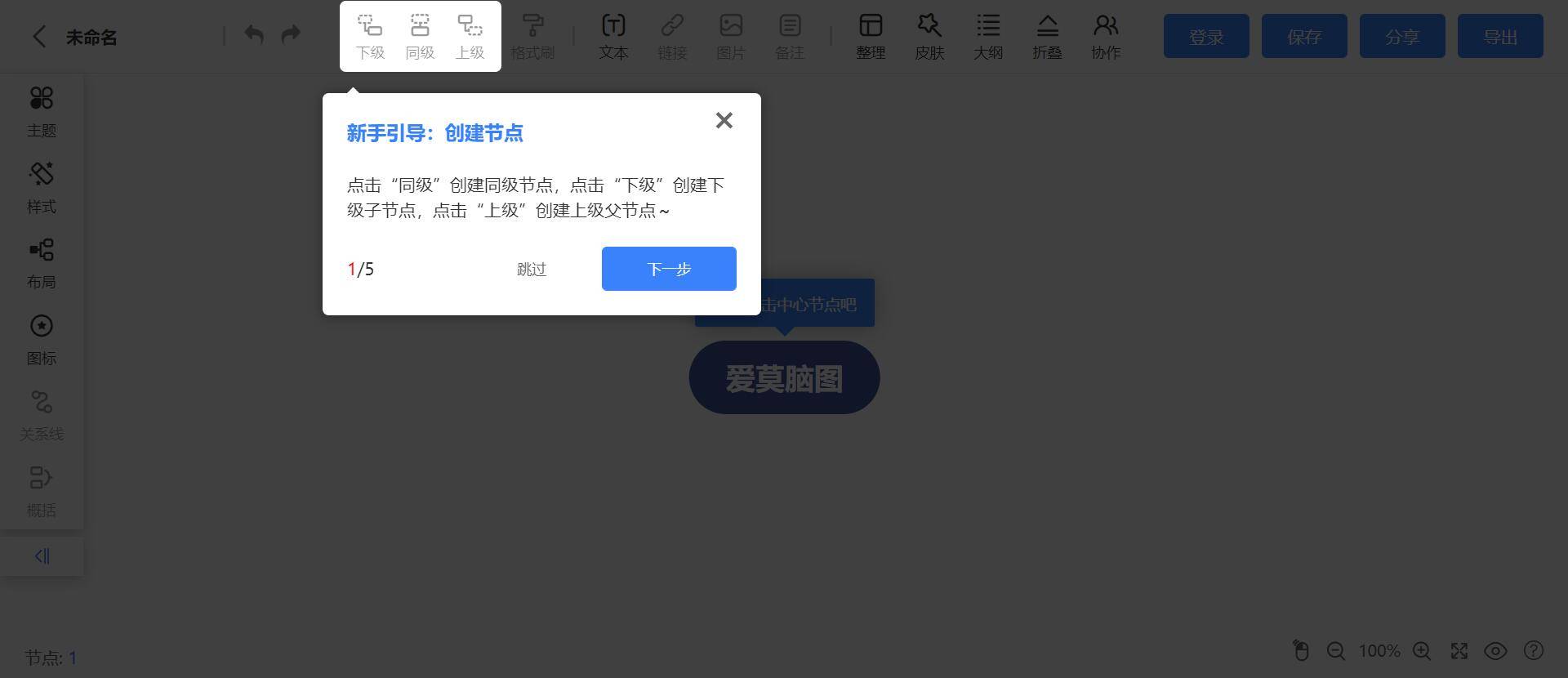Click the 未命名 document title

pos(91,38)
